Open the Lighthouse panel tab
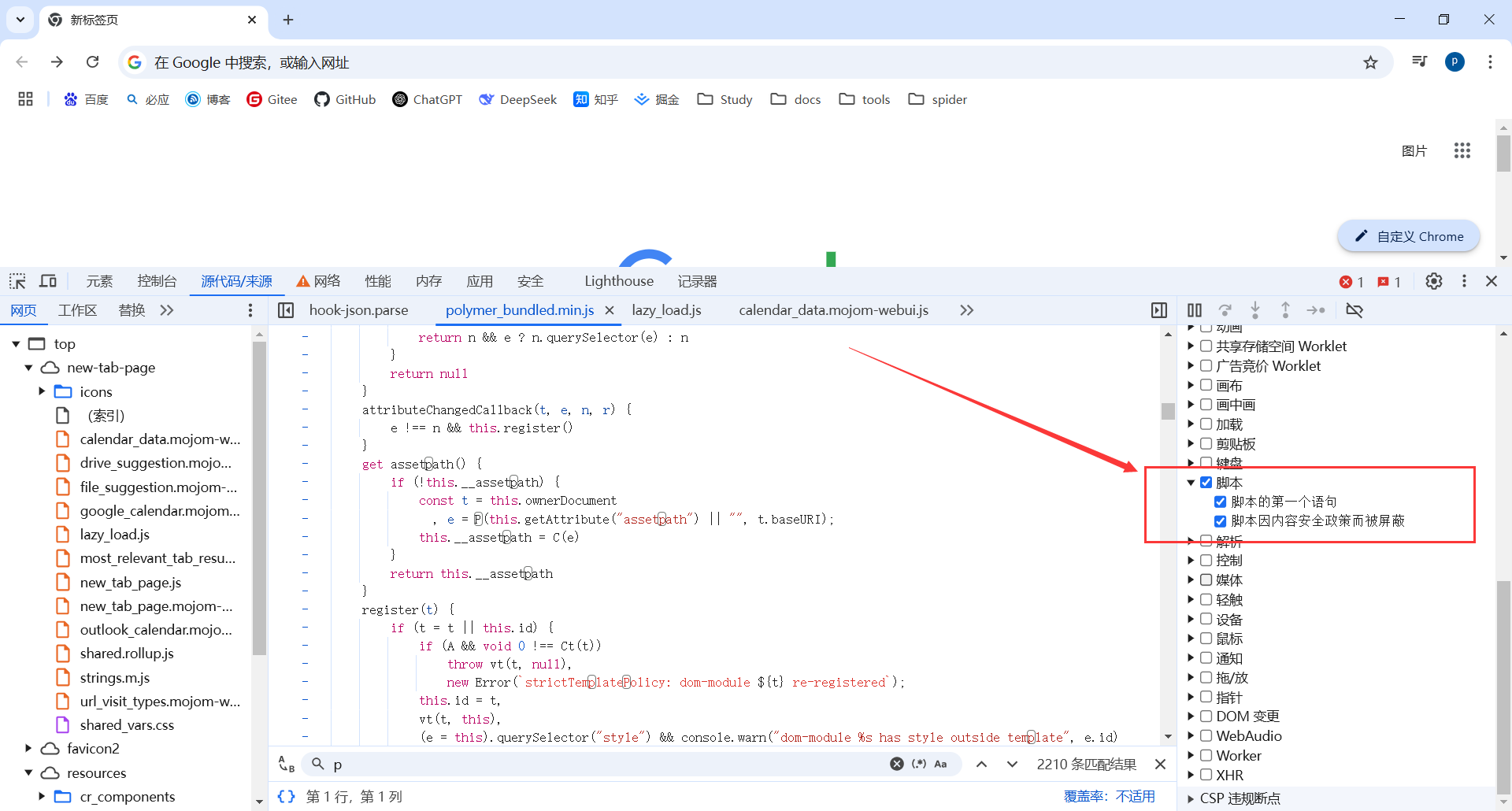The width and height of the screenshot is (1512, 811). click(619, 281)
